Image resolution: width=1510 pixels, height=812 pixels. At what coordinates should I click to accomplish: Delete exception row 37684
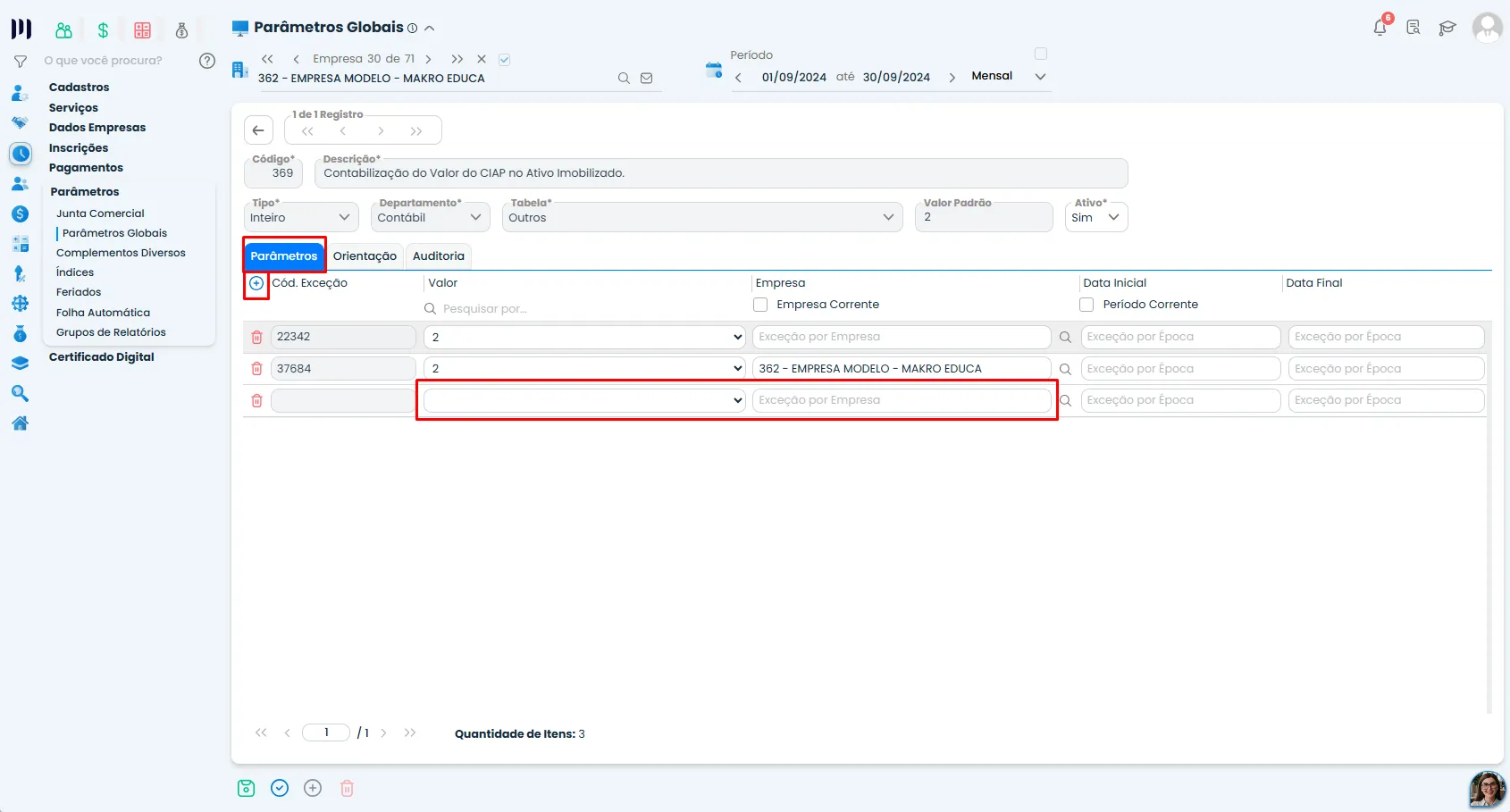(x=256, y=368)
